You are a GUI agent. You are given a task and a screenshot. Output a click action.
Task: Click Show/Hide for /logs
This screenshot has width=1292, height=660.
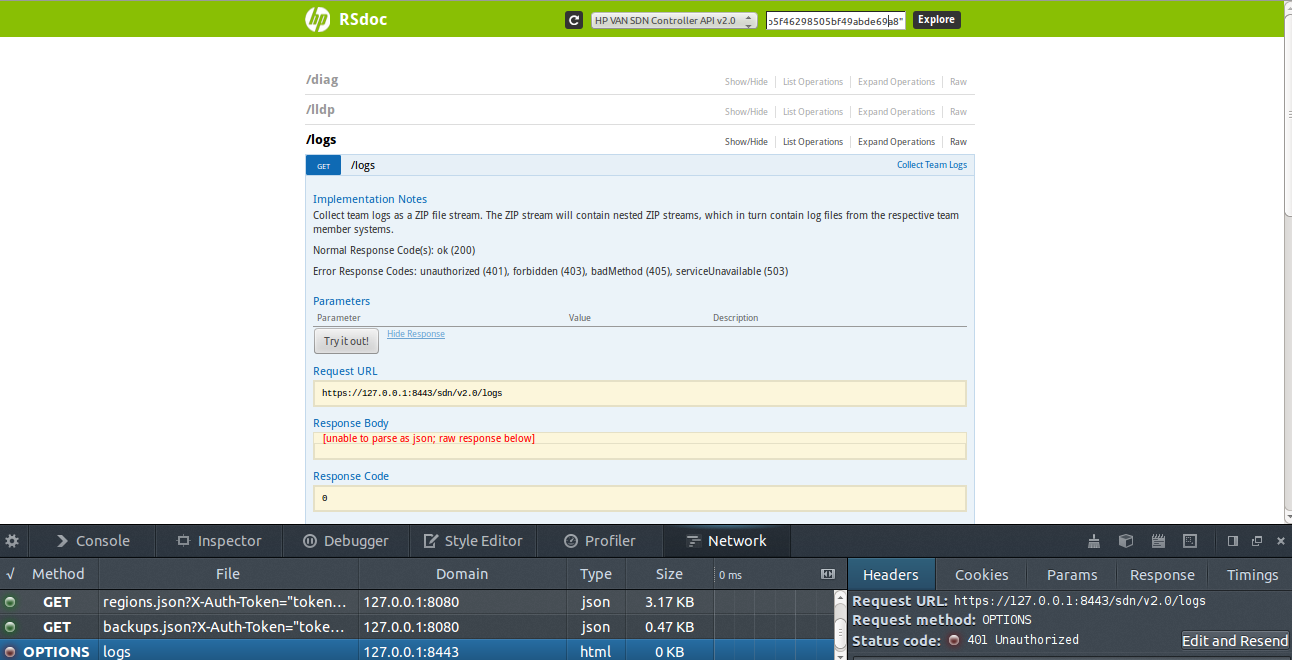(746, 142)
